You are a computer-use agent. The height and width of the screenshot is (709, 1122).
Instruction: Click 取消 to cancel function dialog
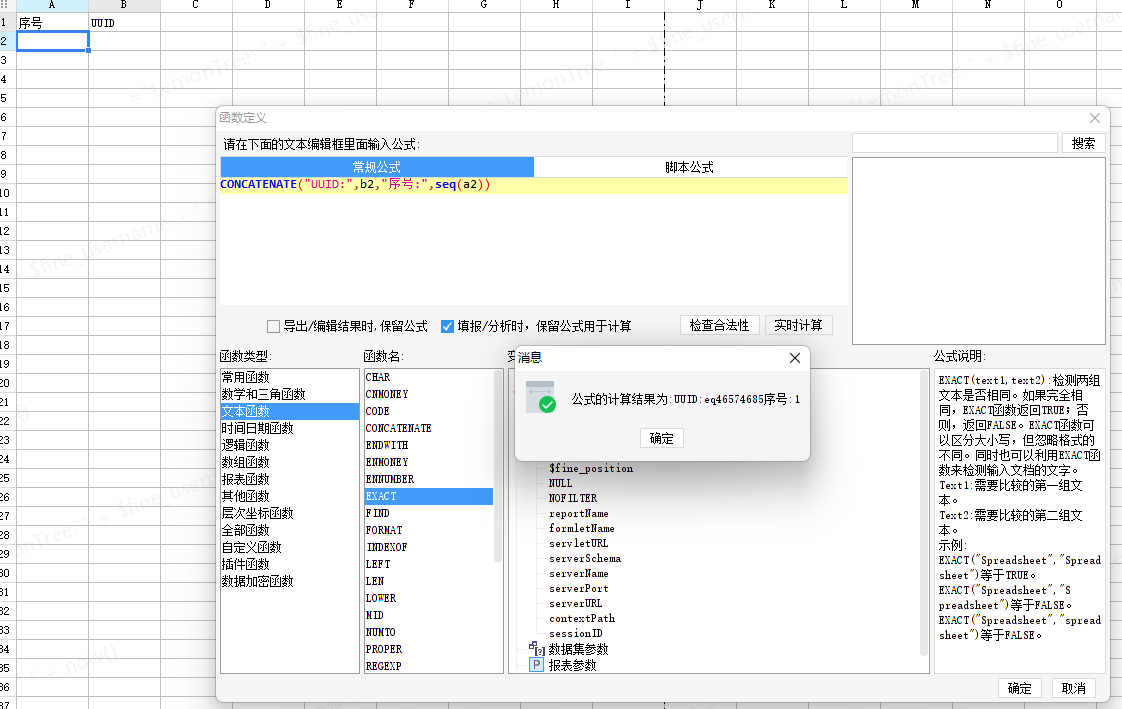[x=1073, y=688]
